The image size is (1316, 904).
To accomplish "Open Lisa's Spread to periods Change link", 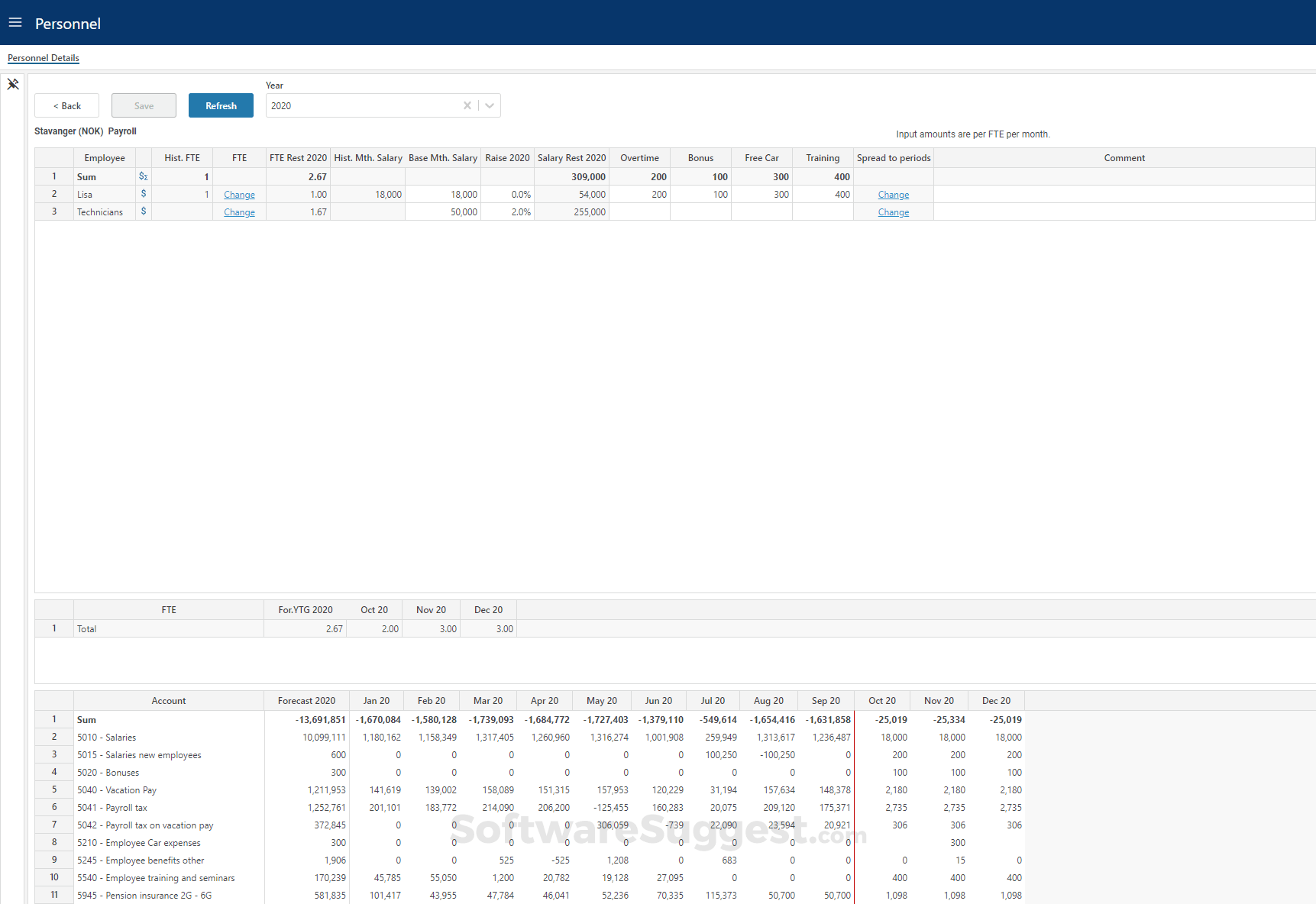I will pyautogui.click(x=894, y=194).
